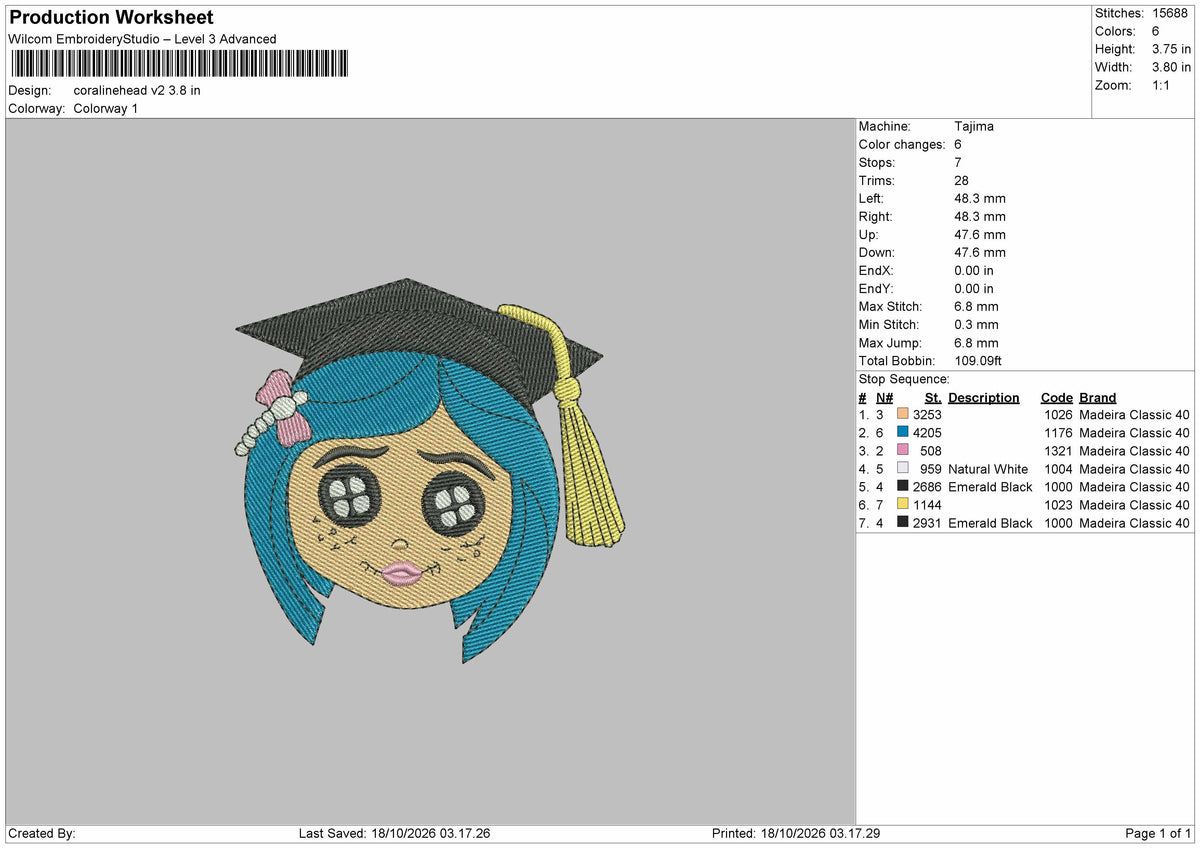
Task: Click the Trims value '28'
Action: pyautogui.click(x=962, y=181)
